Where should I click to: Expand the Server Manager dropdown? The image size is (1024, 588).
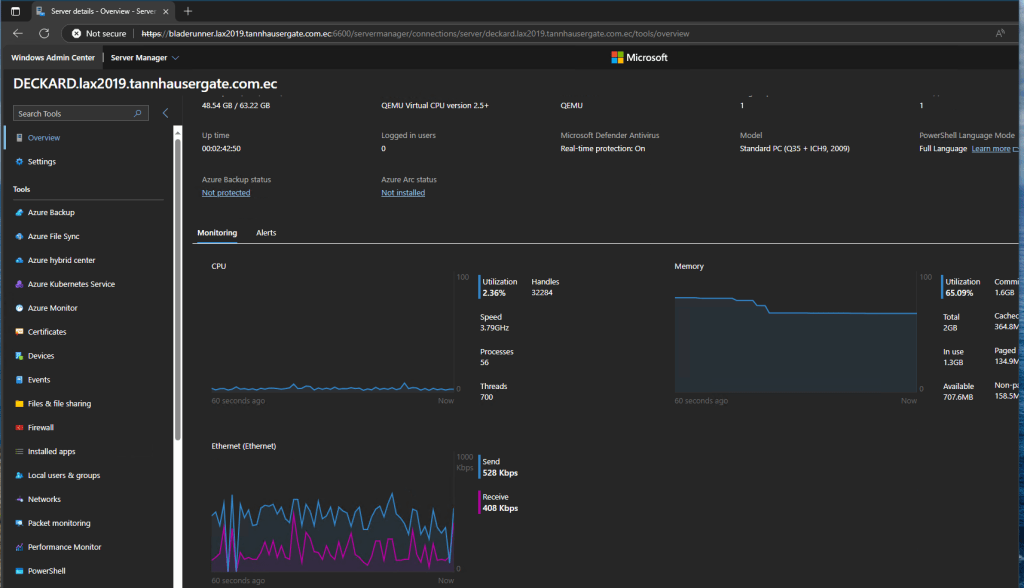[x=145, y=58]
